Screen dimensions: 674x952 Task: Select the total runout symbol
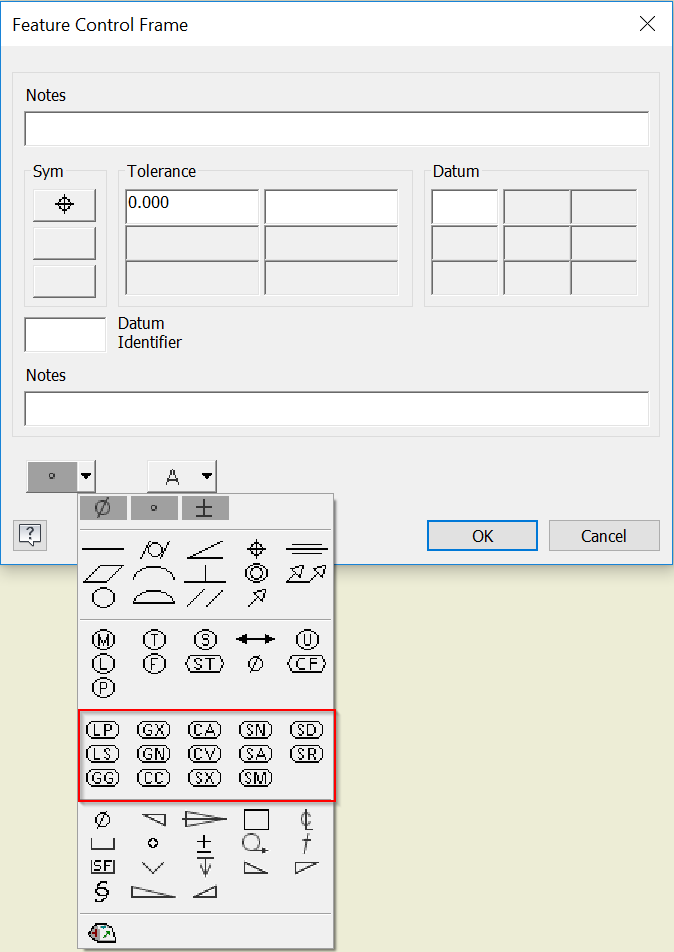tap(307, 572)
